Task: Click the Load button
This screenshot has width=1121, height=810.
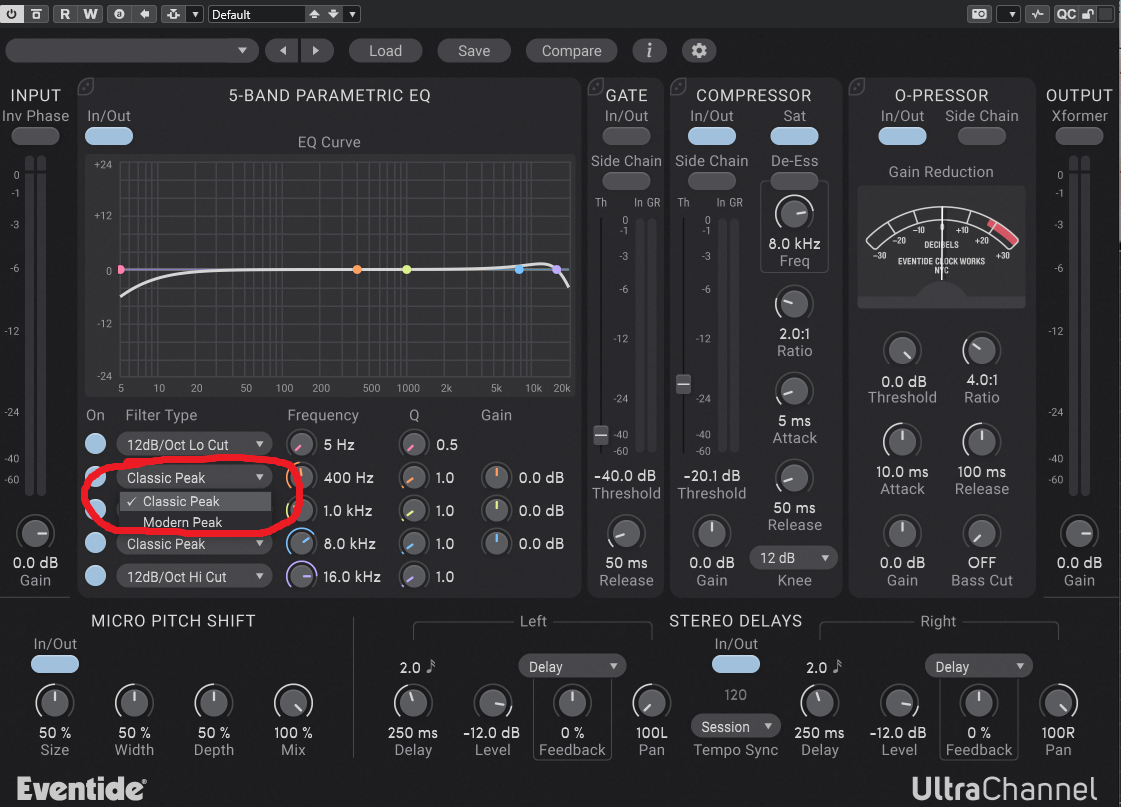Action: [x=385, y=51]
